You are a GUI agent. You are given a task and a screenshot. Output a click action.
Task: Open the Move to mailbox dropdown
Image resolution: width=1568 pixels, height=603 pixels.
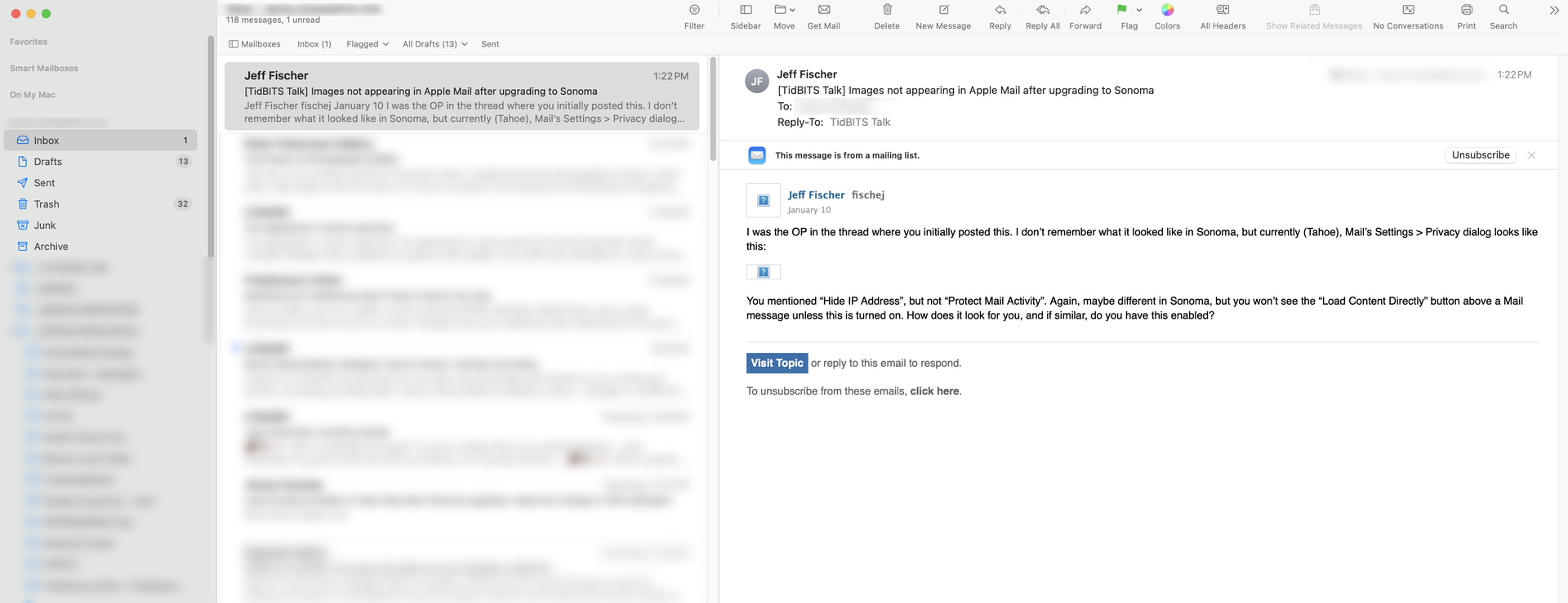tap(784, 11)
